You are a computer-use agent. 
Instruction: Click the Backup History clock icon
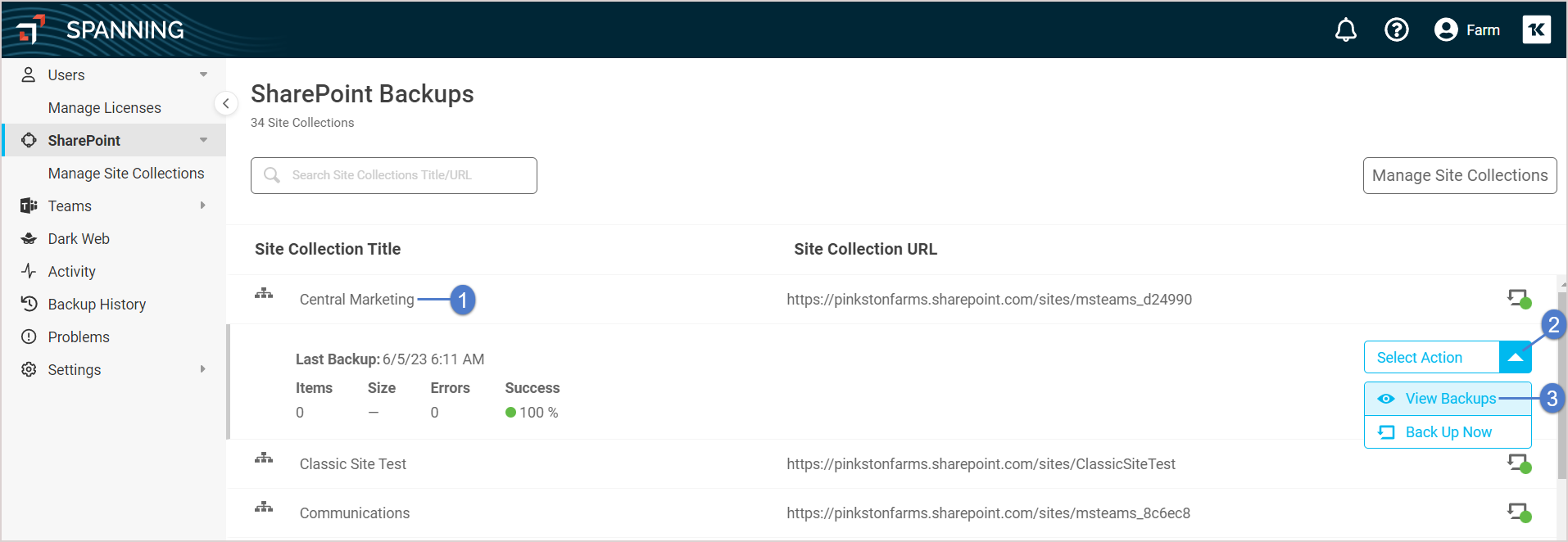pyautogui.click(x=29, y=304)
